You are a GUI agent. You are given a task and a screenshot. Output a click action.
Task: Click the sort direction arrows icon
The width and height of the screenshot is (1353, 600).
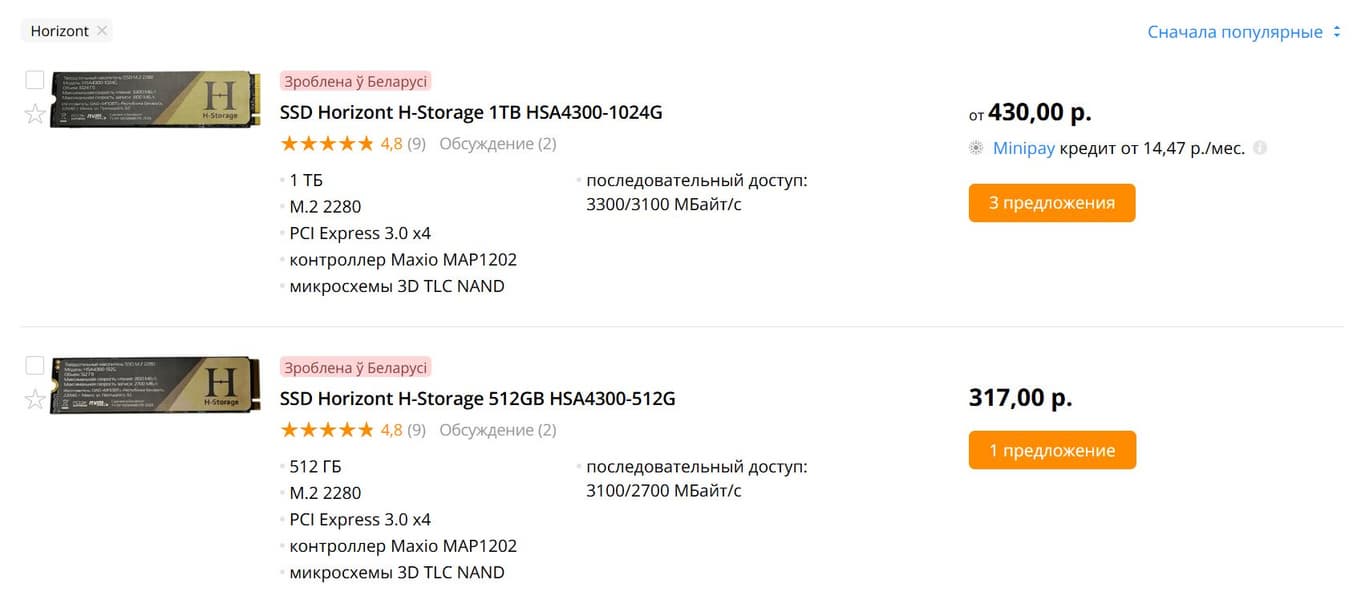(x=1338, y=31)
